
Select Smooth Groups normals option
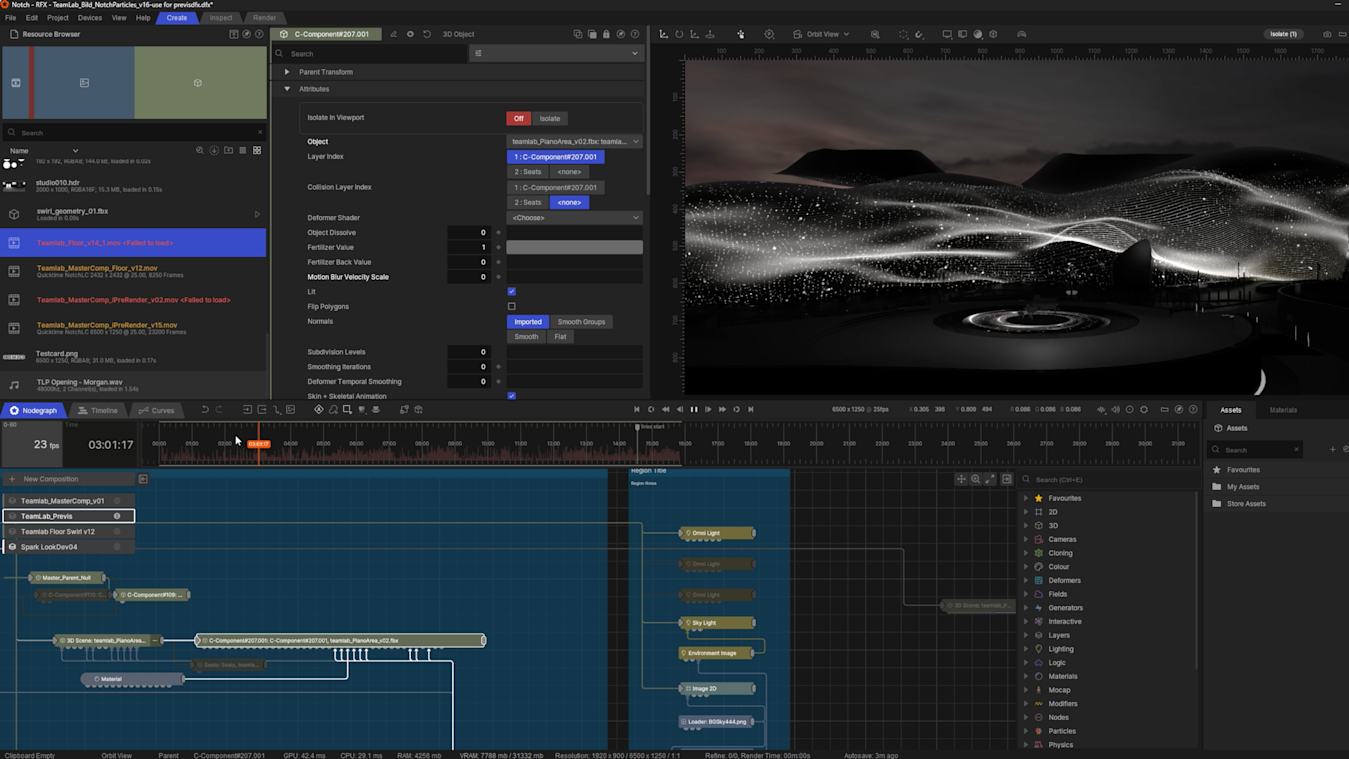pos(581,322)
